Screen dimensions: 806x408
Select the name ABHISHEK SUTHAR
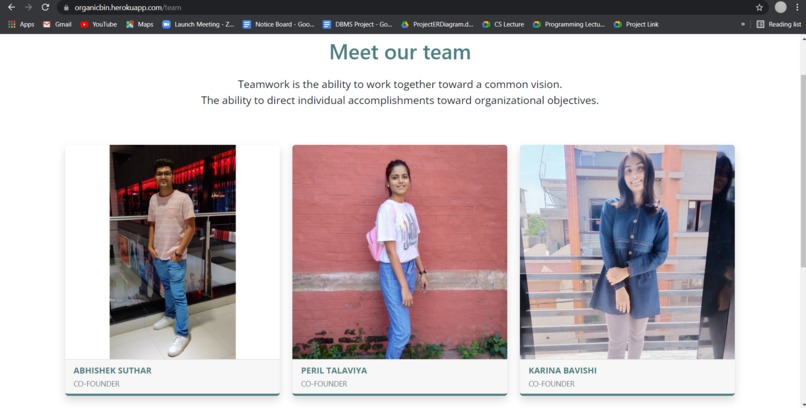pyautogui.click(x=113, y=370)
